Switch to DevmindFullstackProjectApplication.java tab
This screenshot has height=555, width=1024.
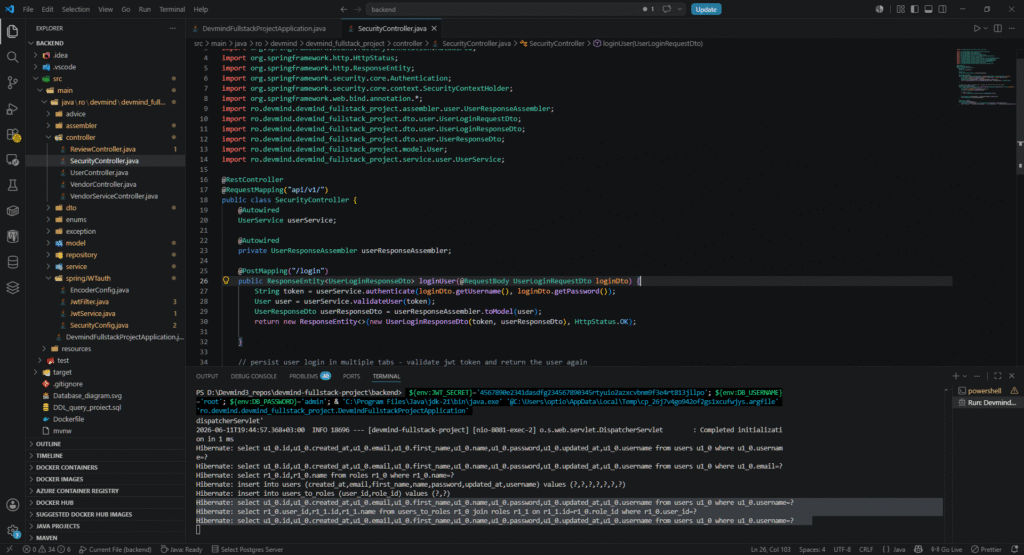[x=263, y=28]
